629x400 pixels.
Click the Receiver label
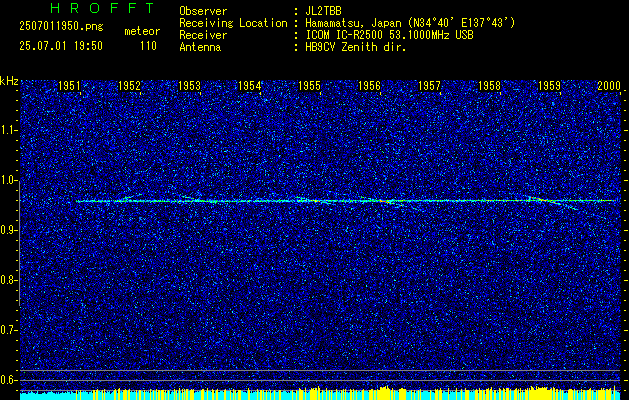tap(203, 35)
